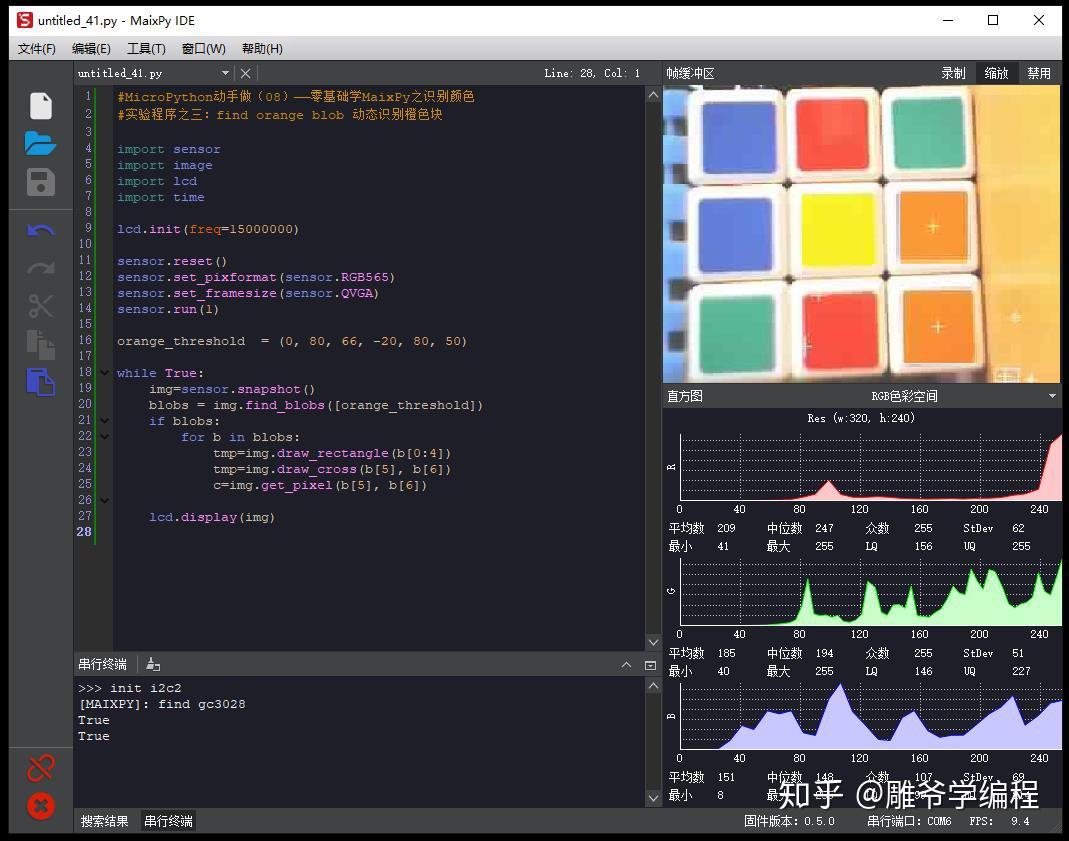The width and height of the screenshot is (1069, 841).
Task: Disable the frame buffer display
Action: 1038,72
